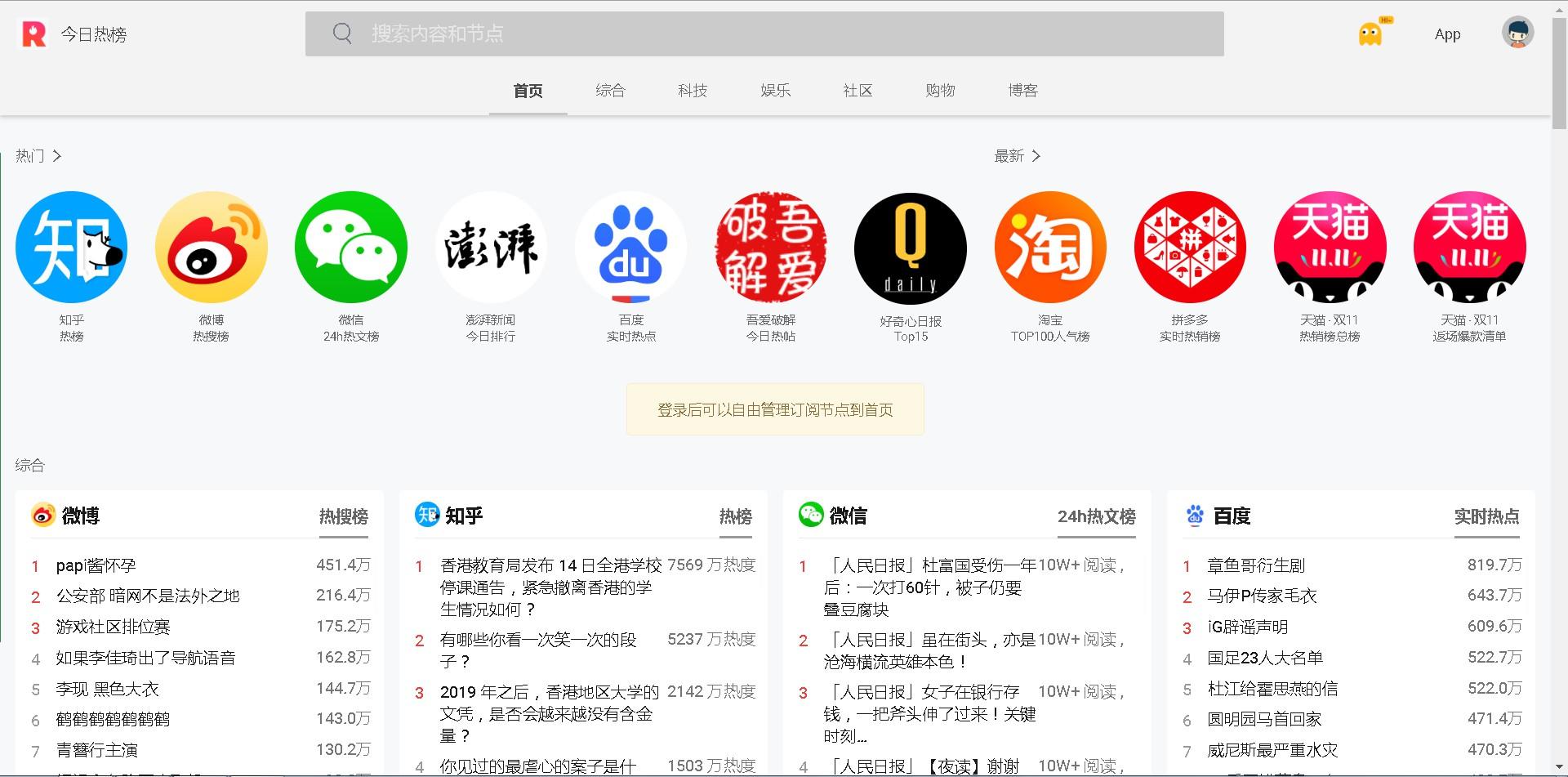The height and width of the screenshot is (777, 1568).
Task: Open Baidu topic 圆明园马首回家
Action: click(1264, 720)
